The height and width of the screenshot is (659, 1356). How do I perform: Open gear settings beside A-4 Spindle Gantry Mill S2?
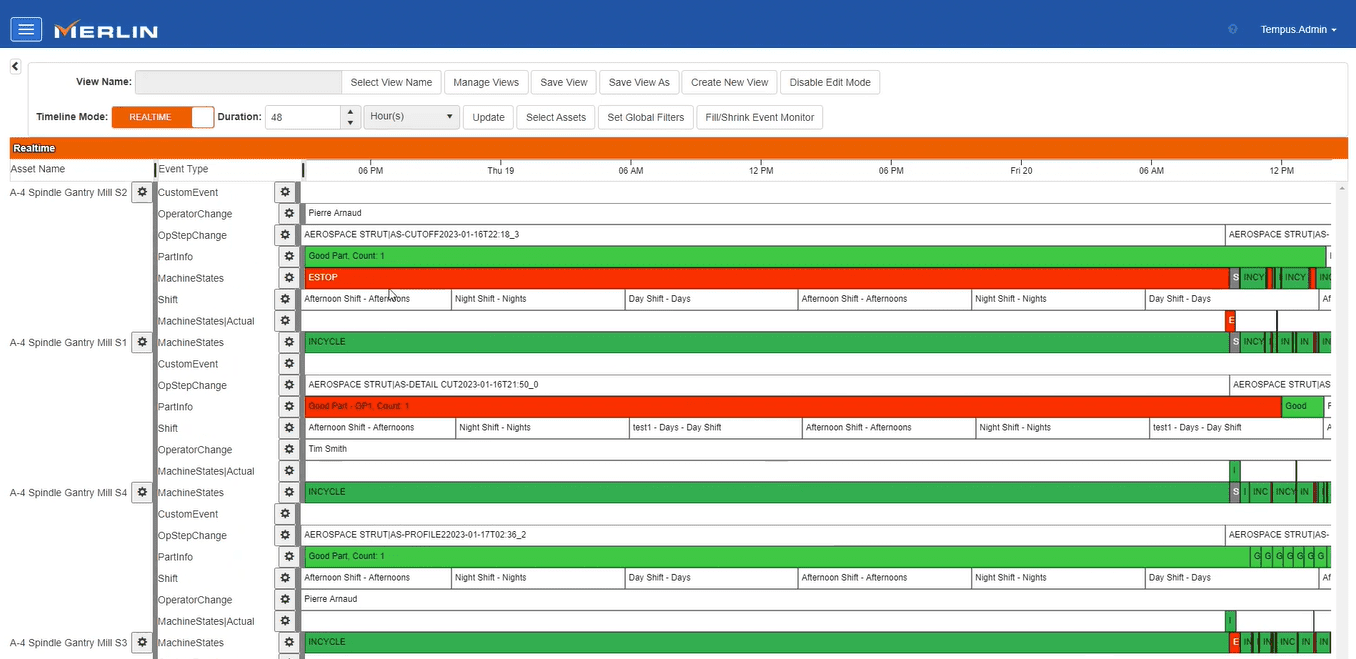(141, 192)
